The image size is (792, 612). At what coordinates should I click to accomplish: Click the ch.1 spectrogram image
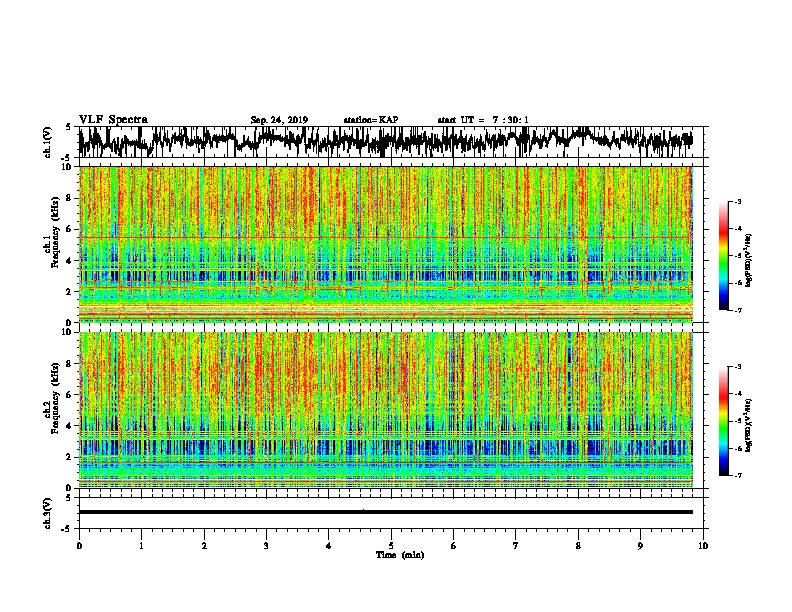tap(386, 244)
